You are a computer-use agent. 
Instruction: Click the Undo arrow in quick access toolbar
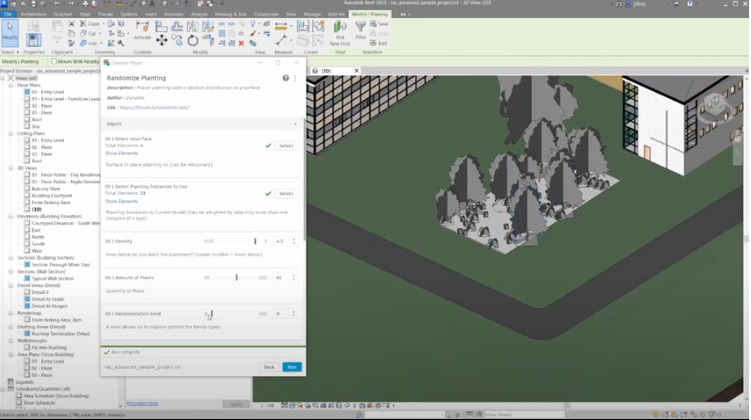57,4
